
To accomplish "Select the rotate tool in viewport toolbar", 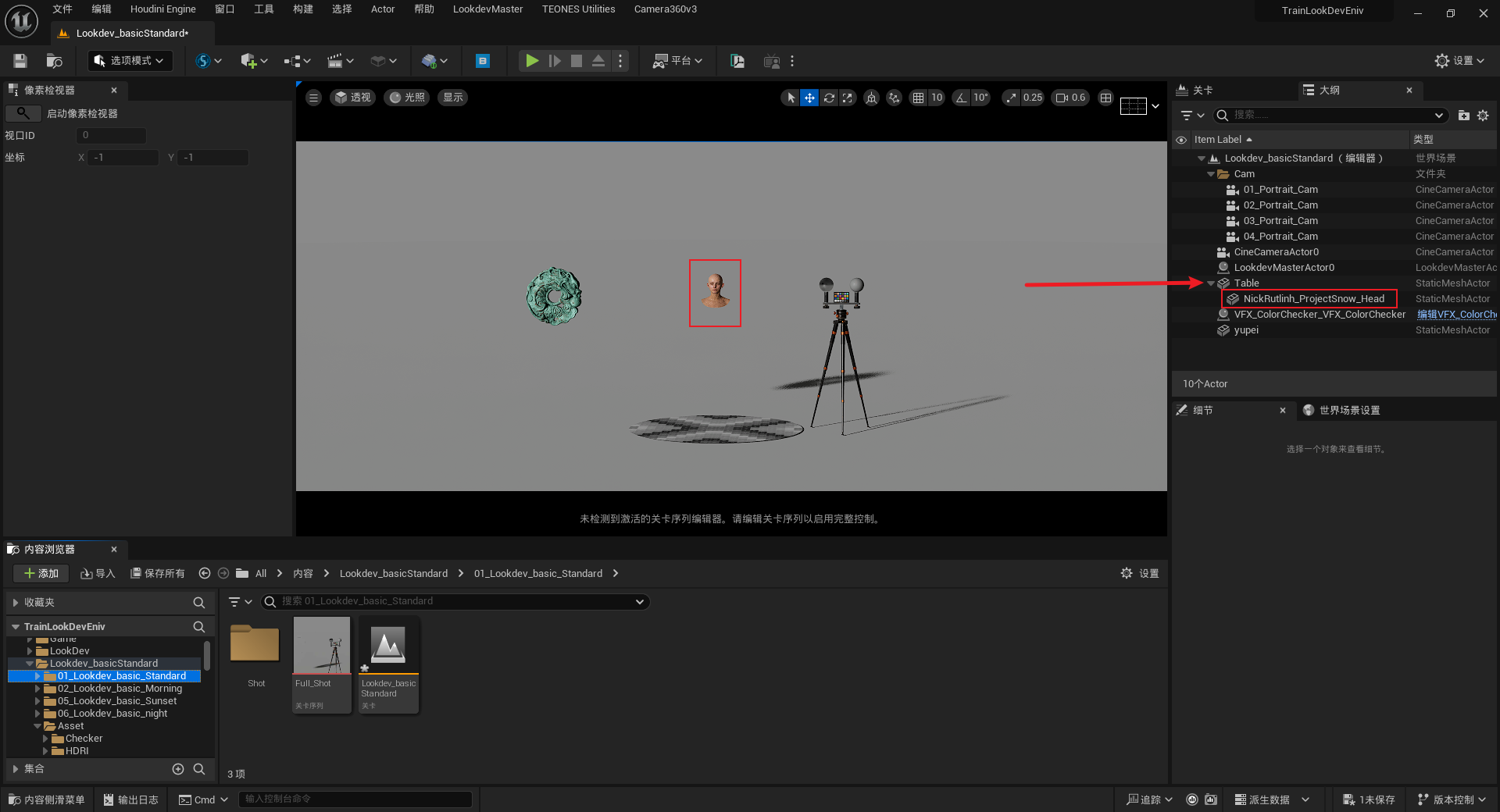I will [x=829, y=98].
